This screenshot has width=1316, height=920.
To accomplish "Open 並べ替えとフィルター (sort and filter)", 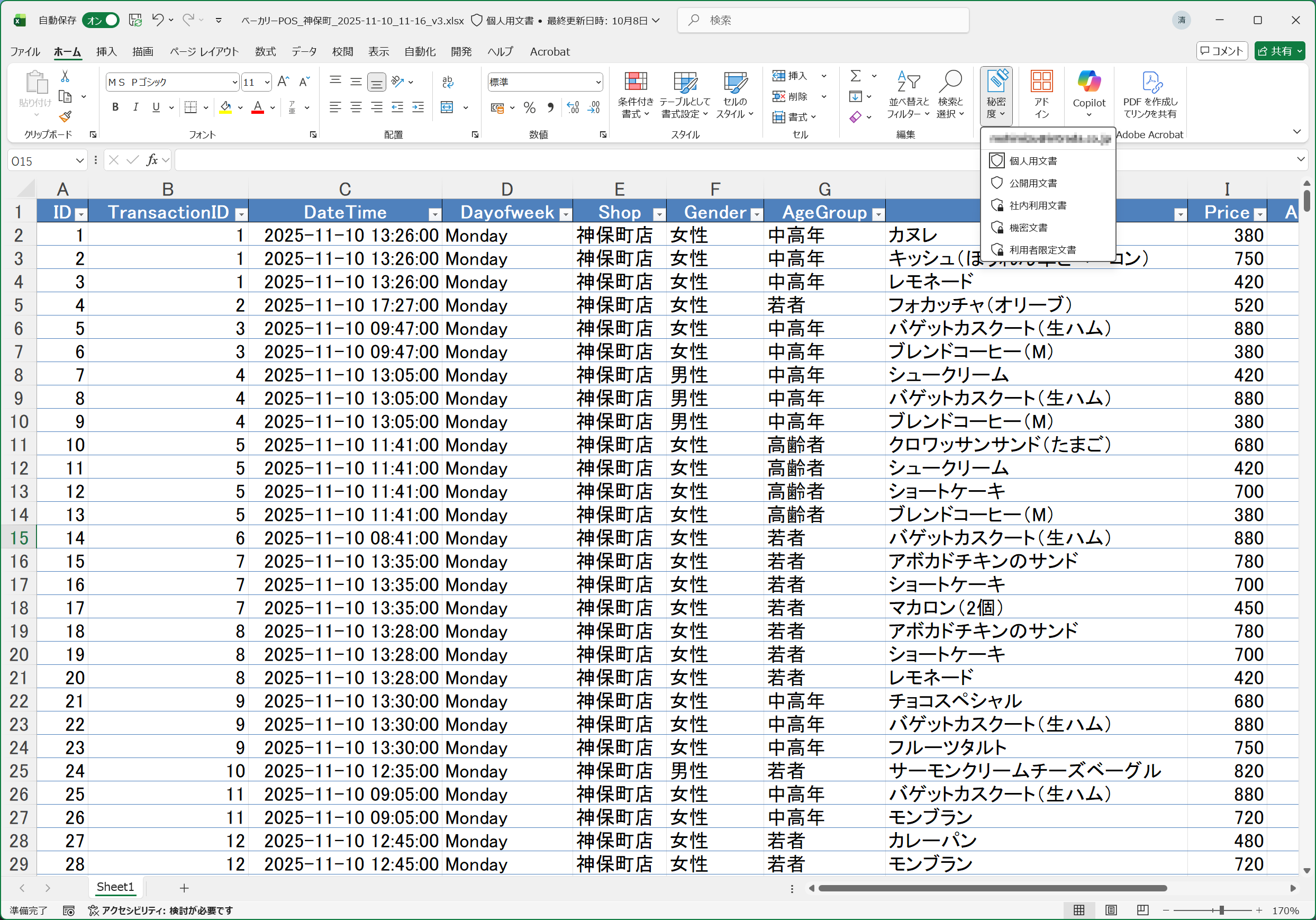I will point(907,95).
